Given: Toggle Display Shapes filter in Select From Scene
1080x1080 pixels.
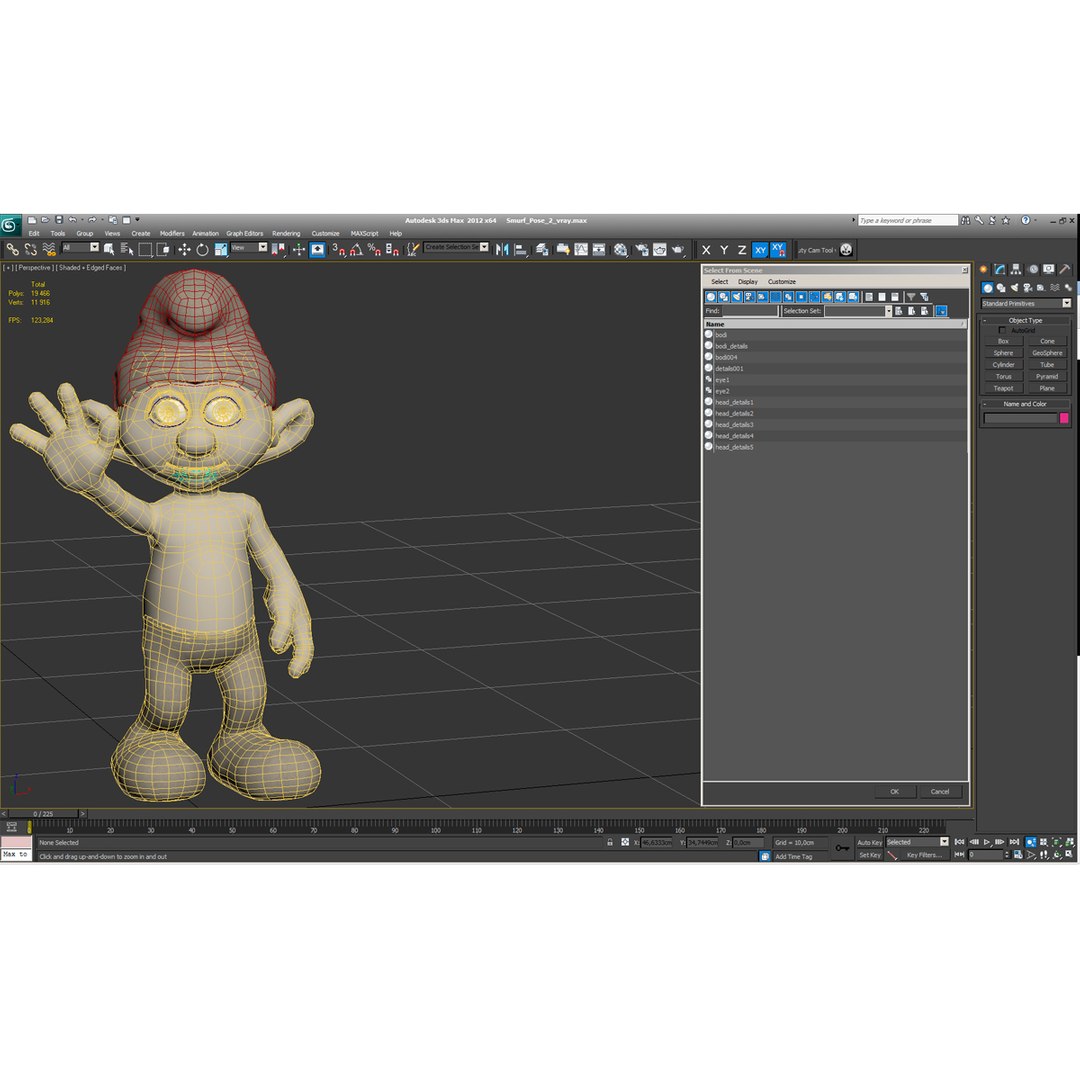Looking at the screenshot, I should click(x=724, y=297).
